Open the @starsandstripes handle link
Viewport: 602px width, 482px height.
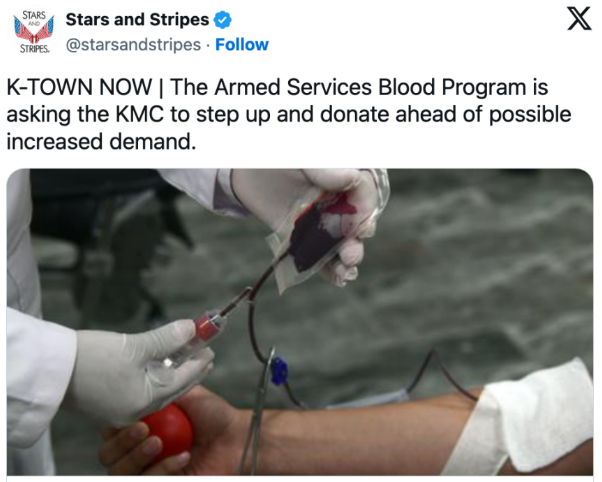(133, 45)
